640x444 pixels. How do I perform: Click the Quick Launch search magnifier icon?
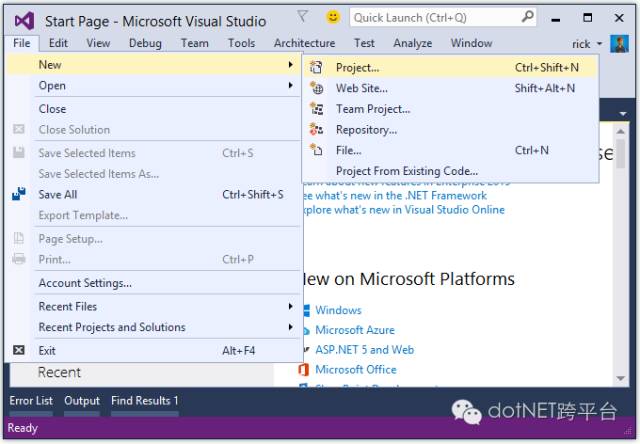pos(527,17)
